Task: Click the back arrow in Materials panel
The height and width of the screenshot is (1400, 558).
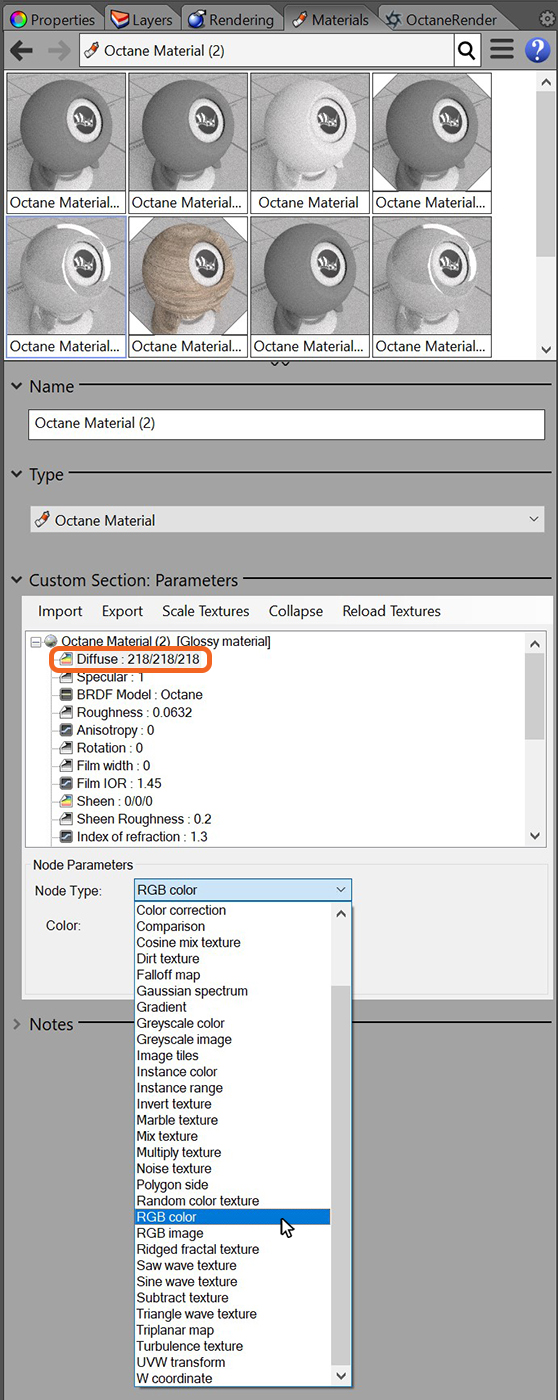Action: coord(22,50)
